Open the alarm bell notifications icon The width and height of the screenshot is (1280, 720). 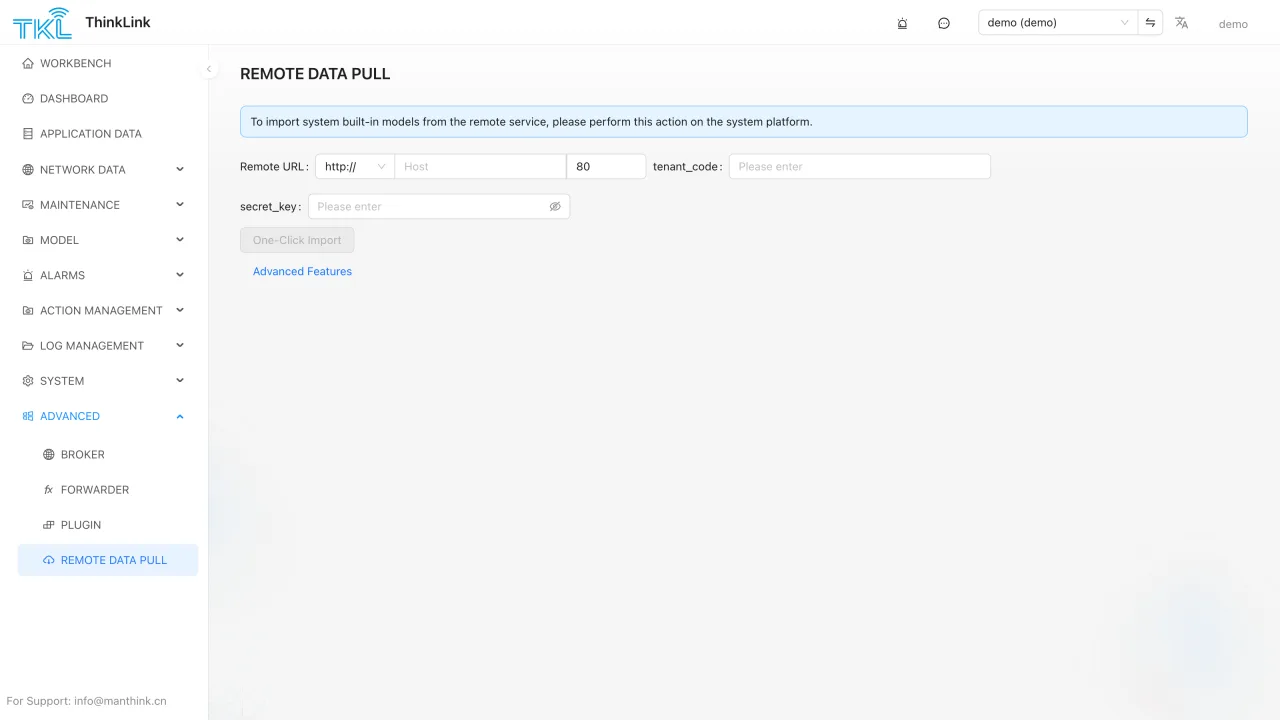902,23
